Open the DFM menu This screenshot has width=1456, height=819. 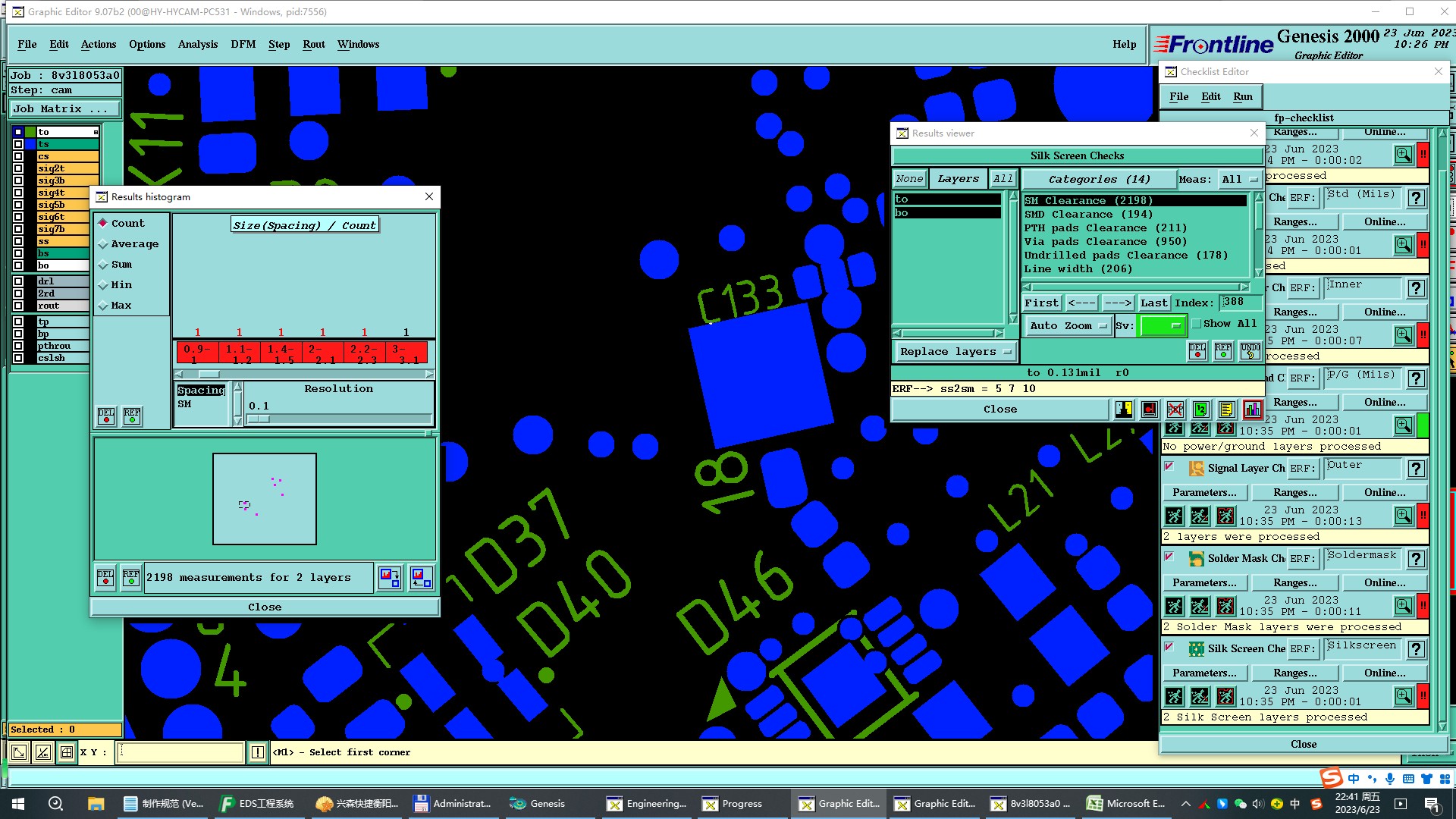(x=243, y=45)
